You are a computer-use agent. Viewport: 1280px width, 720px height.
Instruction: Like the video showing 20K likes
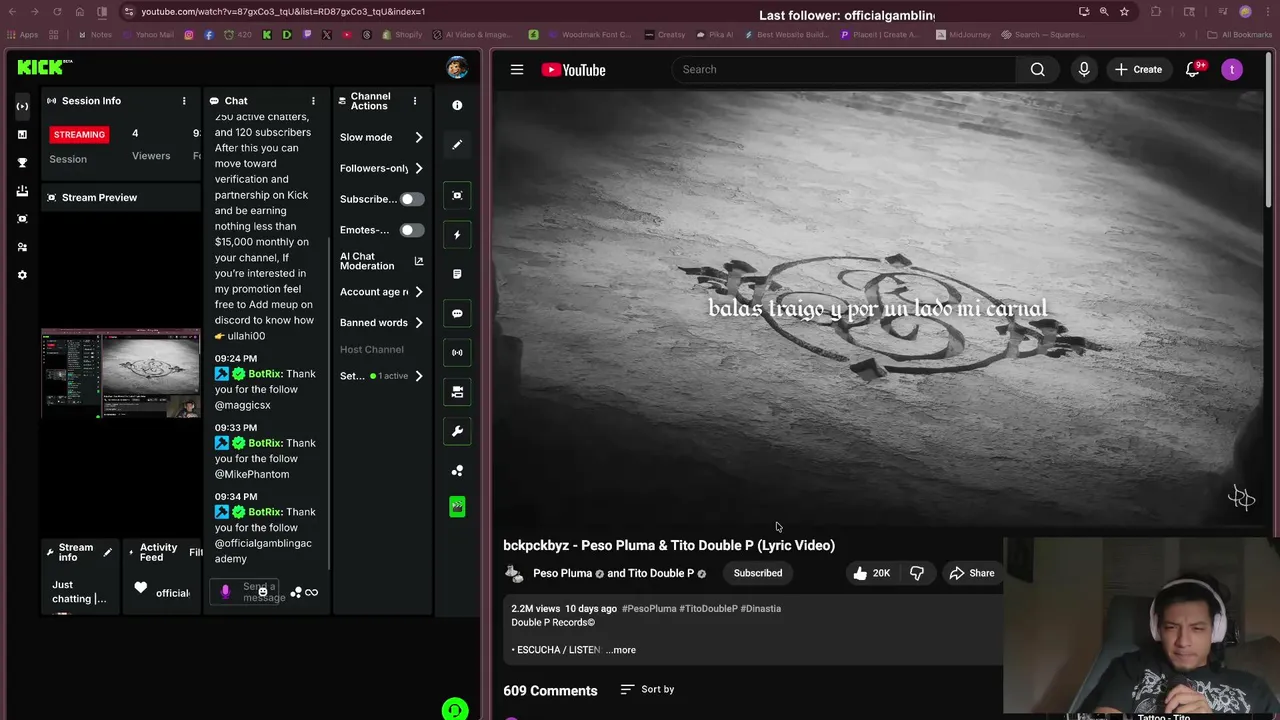point(871,573)
